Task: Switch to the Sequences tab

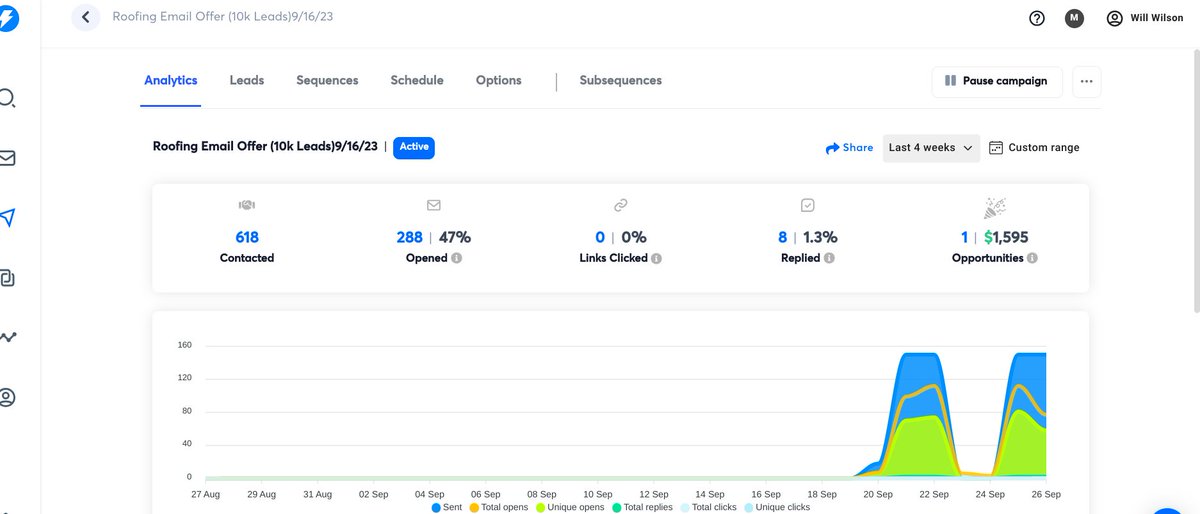Action: [x=327, y=81]
